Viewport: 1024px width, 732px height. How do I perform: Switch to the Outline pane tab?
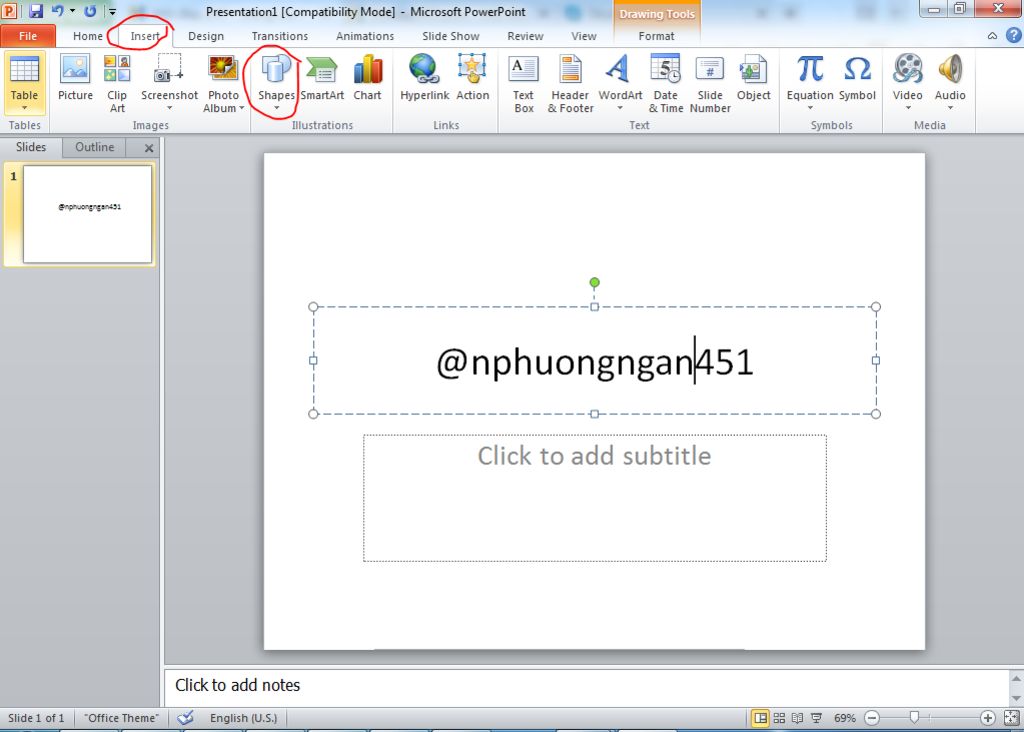pos(94,147)
